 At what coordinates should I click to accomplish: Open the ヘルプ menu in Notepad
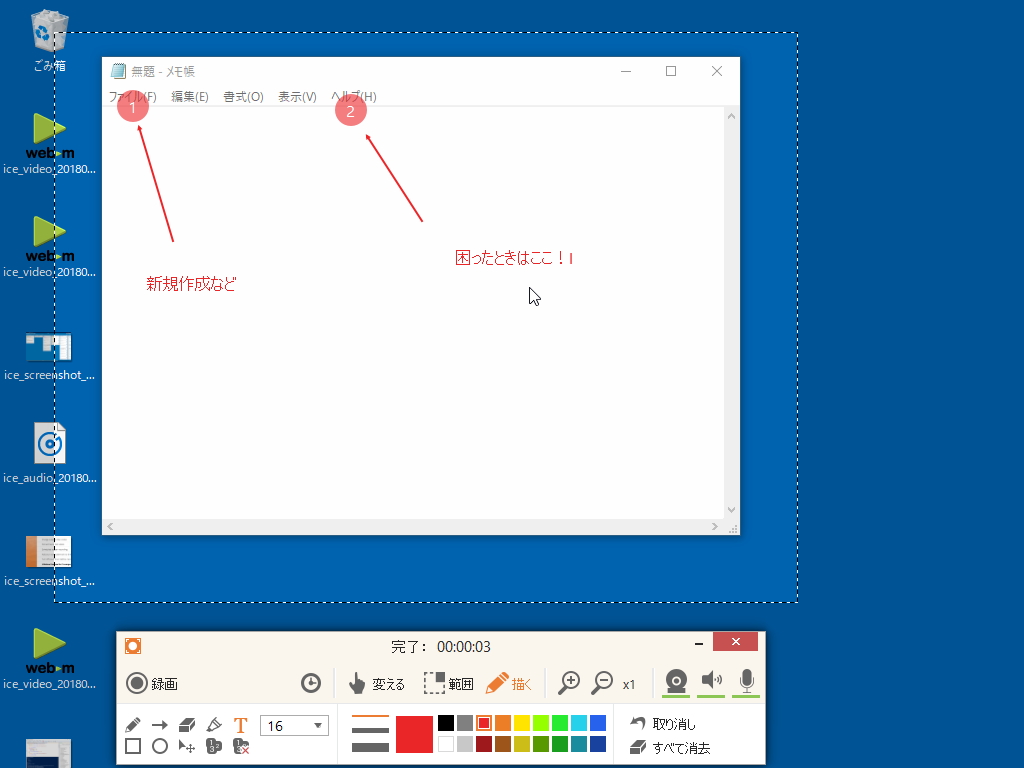351,97
